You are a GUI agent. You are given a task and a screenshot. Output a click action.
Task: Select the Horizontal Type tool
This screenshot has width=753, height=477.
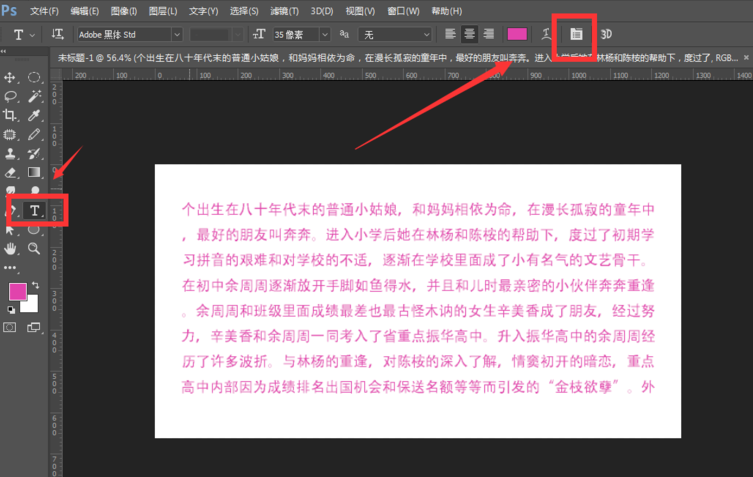coord(34,210)
